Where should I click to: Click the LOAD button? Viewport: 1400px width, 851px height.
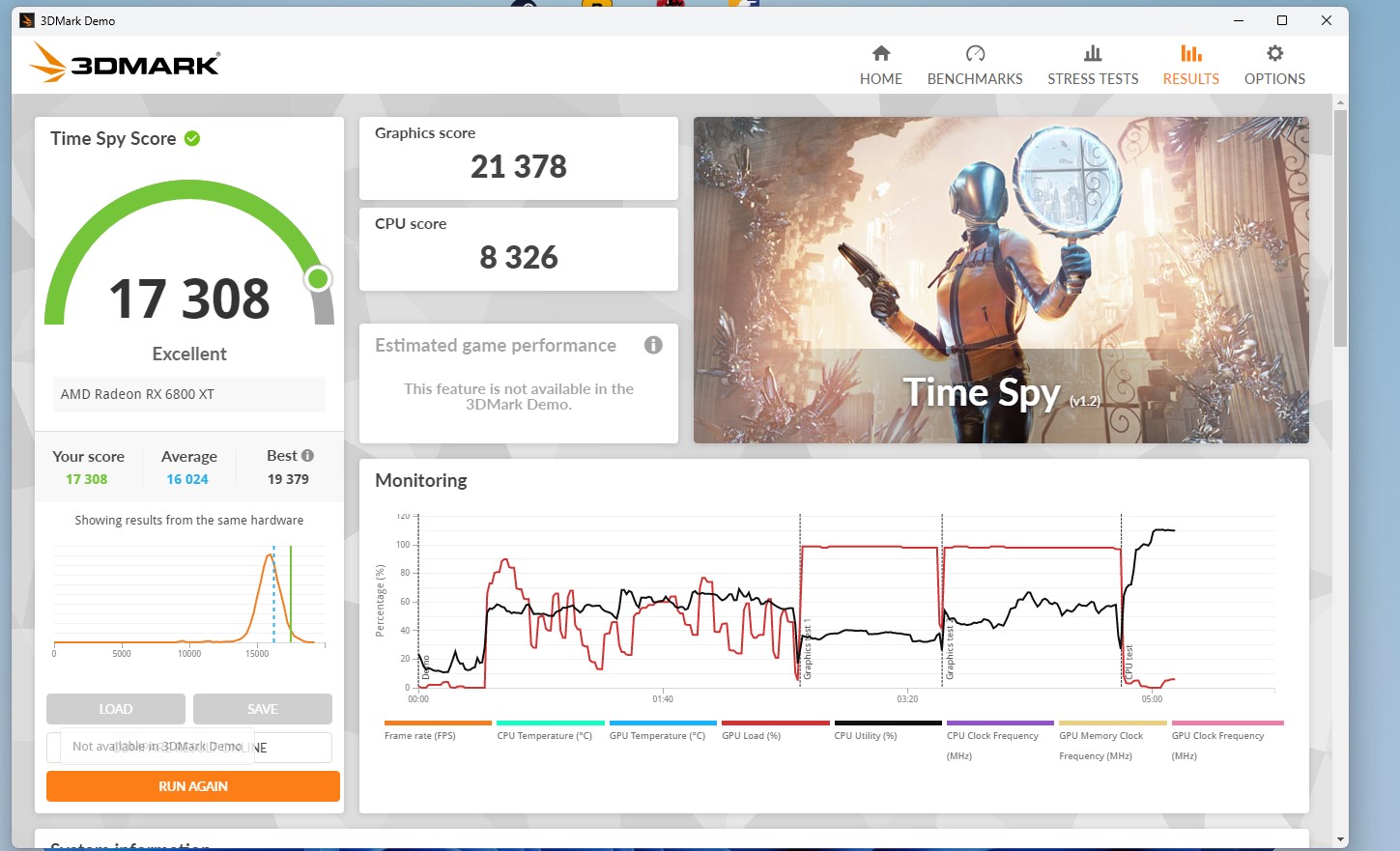pyautogui.click(x=116, y=709)
